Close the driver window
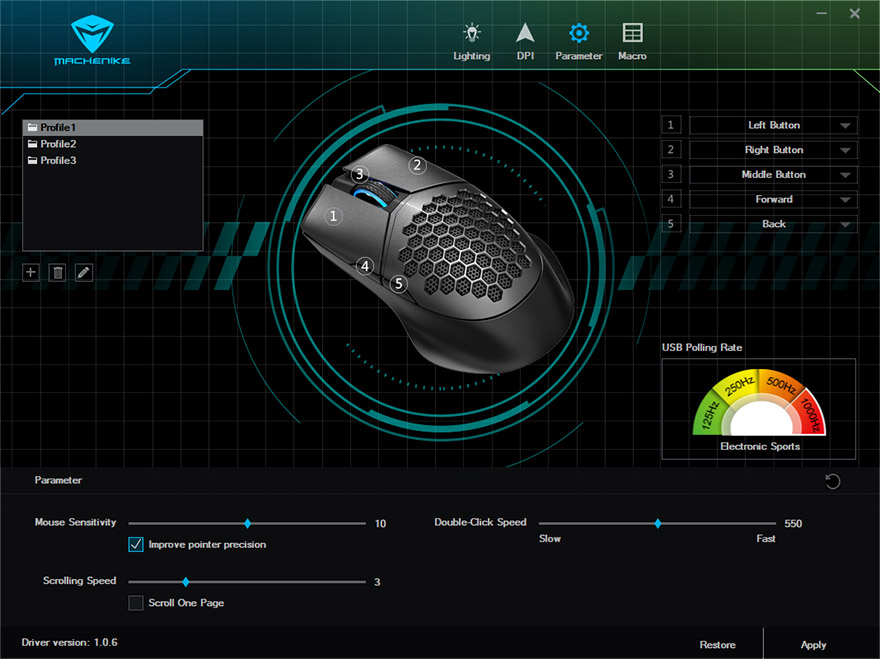Screen dimensions: 880x659 tap(854, 13)
